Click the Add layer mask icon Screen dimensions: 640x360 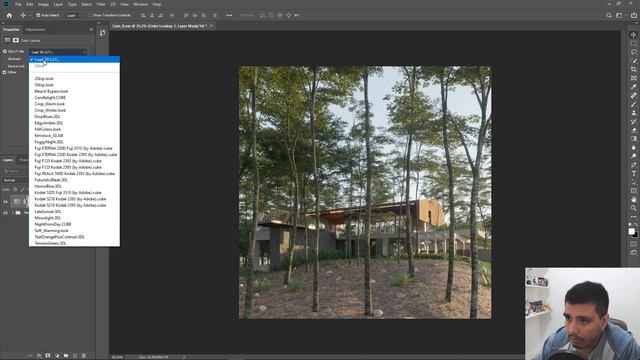48,356
